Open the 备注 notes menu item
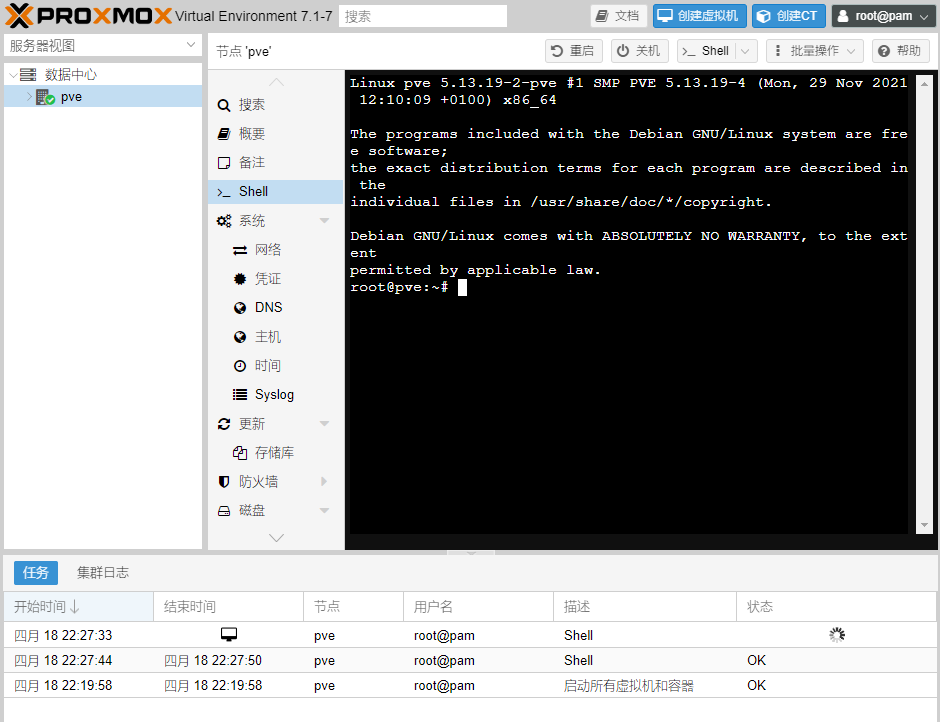The width and height of the screenshot is (940, 722). pos(275,163)
